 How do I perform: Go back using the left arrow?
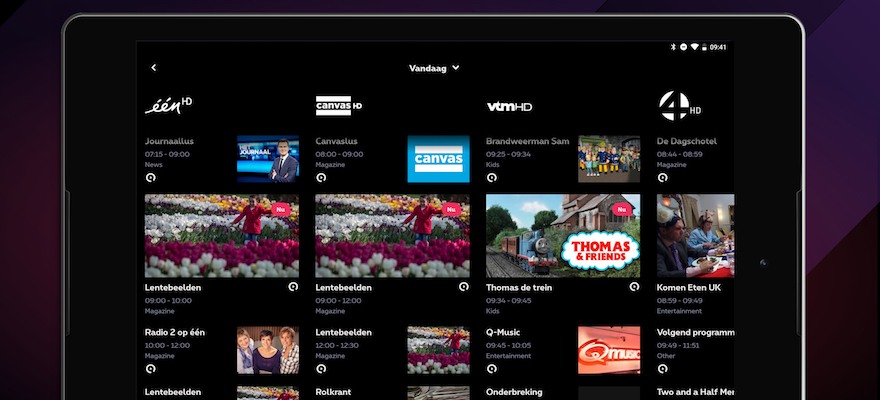154,68
